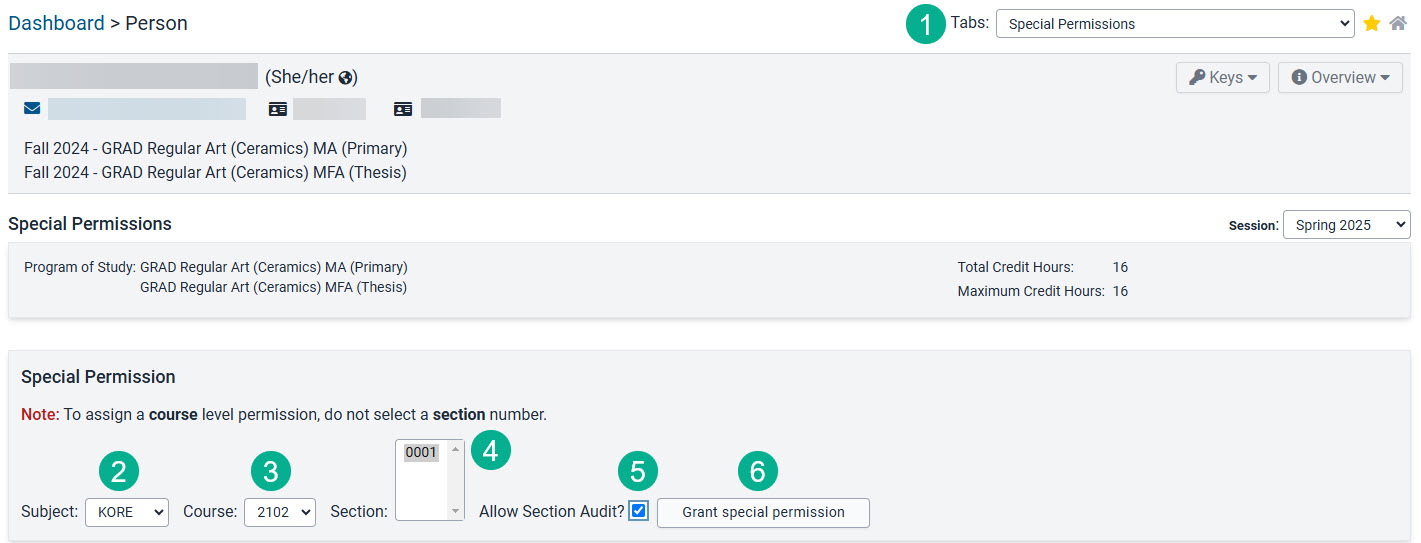Click the first ID card icon
1421x543 pixels.
coord(278,108)
